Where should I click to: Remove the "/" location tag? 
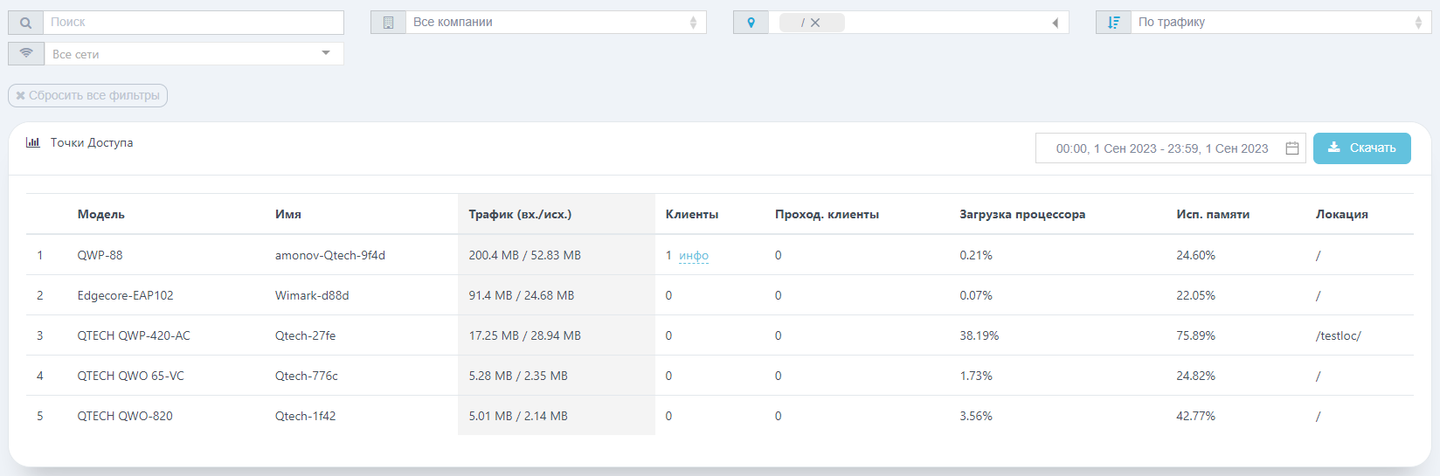point(815,22)
